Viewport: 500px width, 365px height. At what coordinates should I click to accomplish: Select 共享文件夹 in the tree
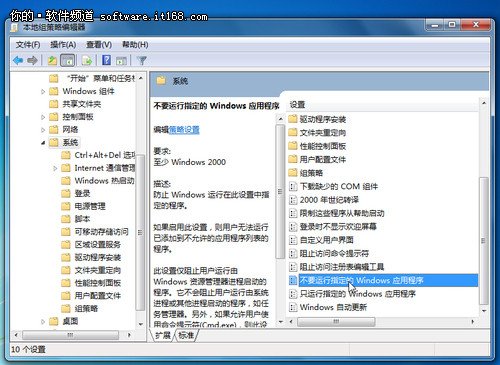point(82,104)
